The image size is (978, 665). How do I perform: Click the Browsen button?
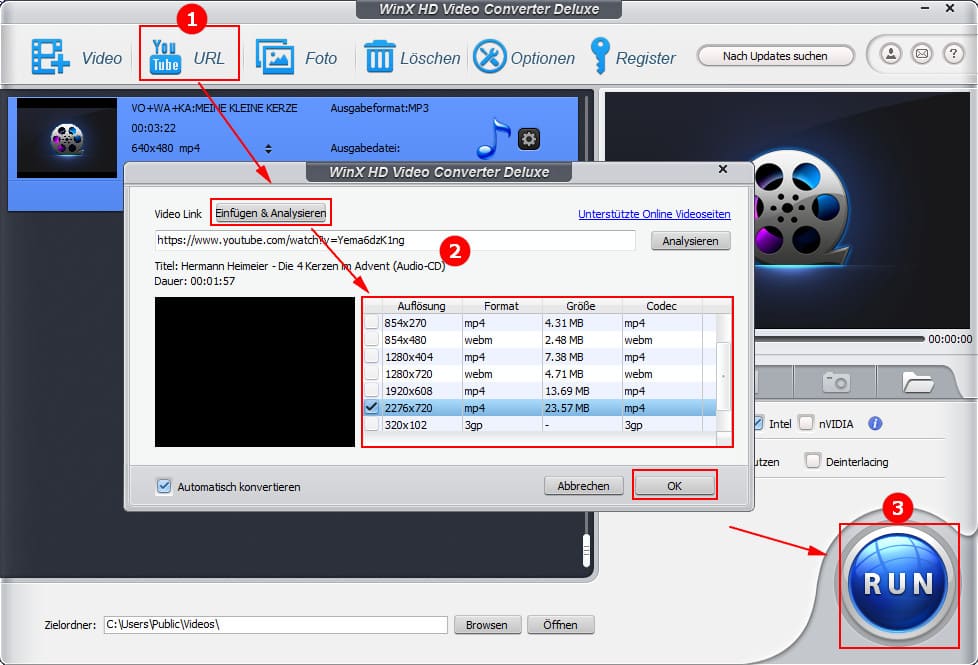tap(487, 624)
